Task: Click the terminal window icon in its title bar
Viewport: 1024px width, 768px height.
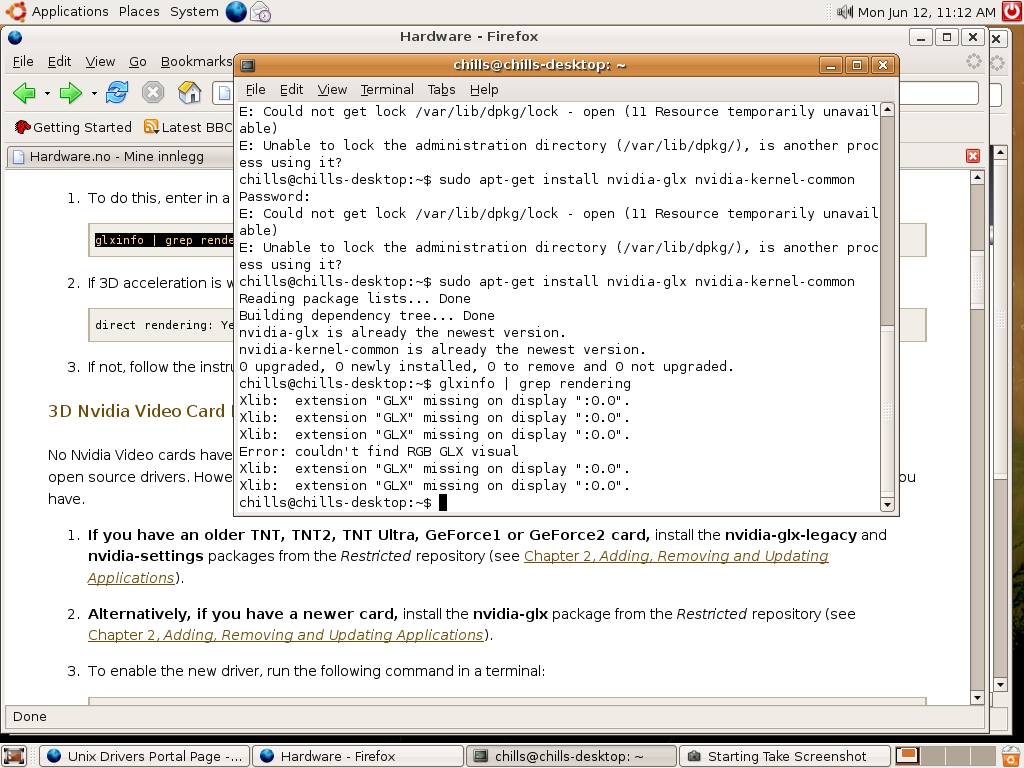Action: (x=248, y=65)
